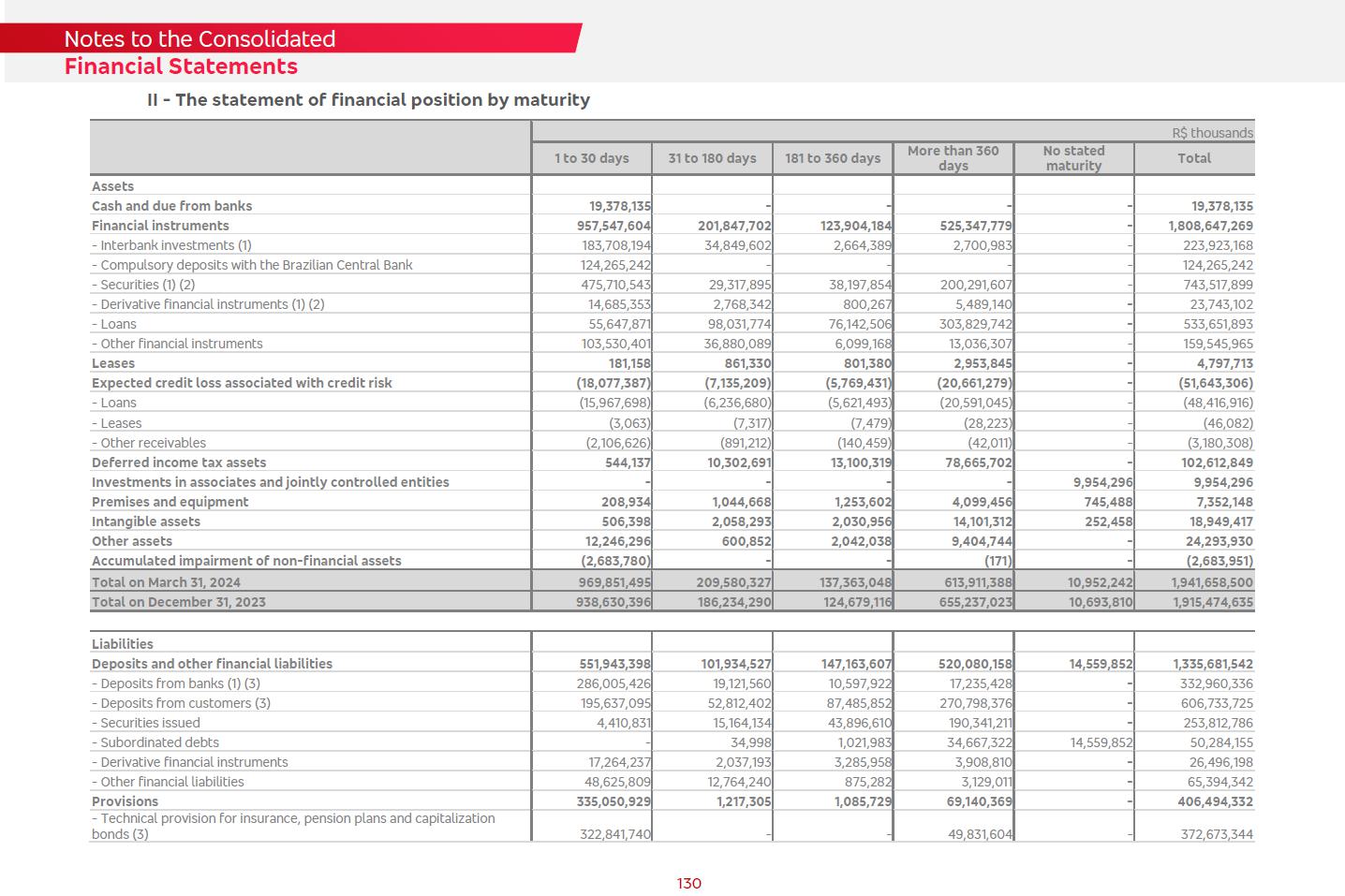
Task: Click the 'R$ thousands' unit label
Action: (x=1212, y=133)
